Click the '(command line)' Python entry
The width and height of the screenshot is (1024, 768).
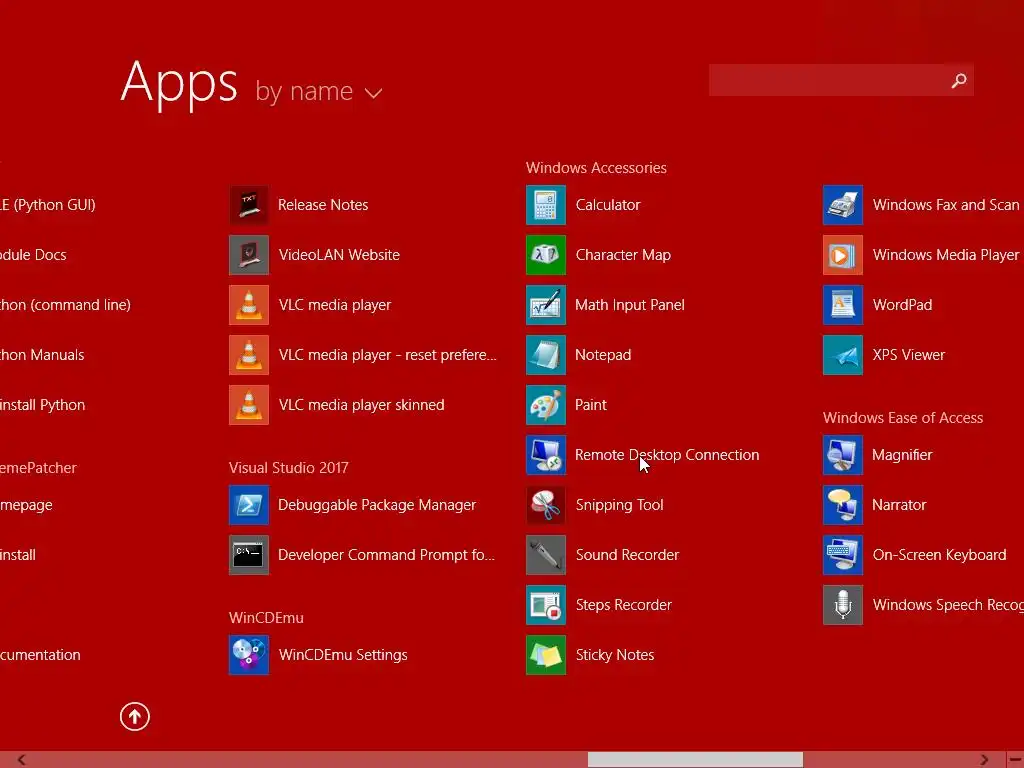point(65,305)
